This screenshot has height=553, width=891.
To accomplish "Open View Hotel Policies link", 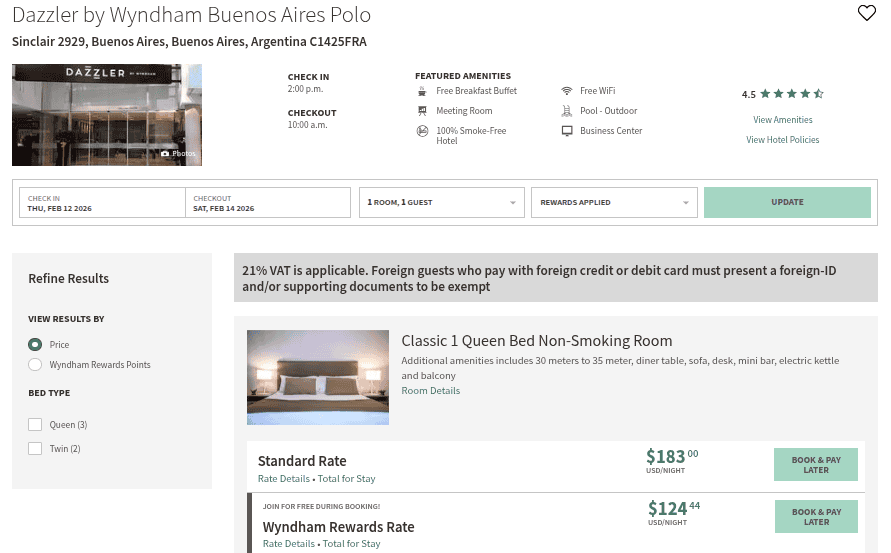I will coord(782,140).
